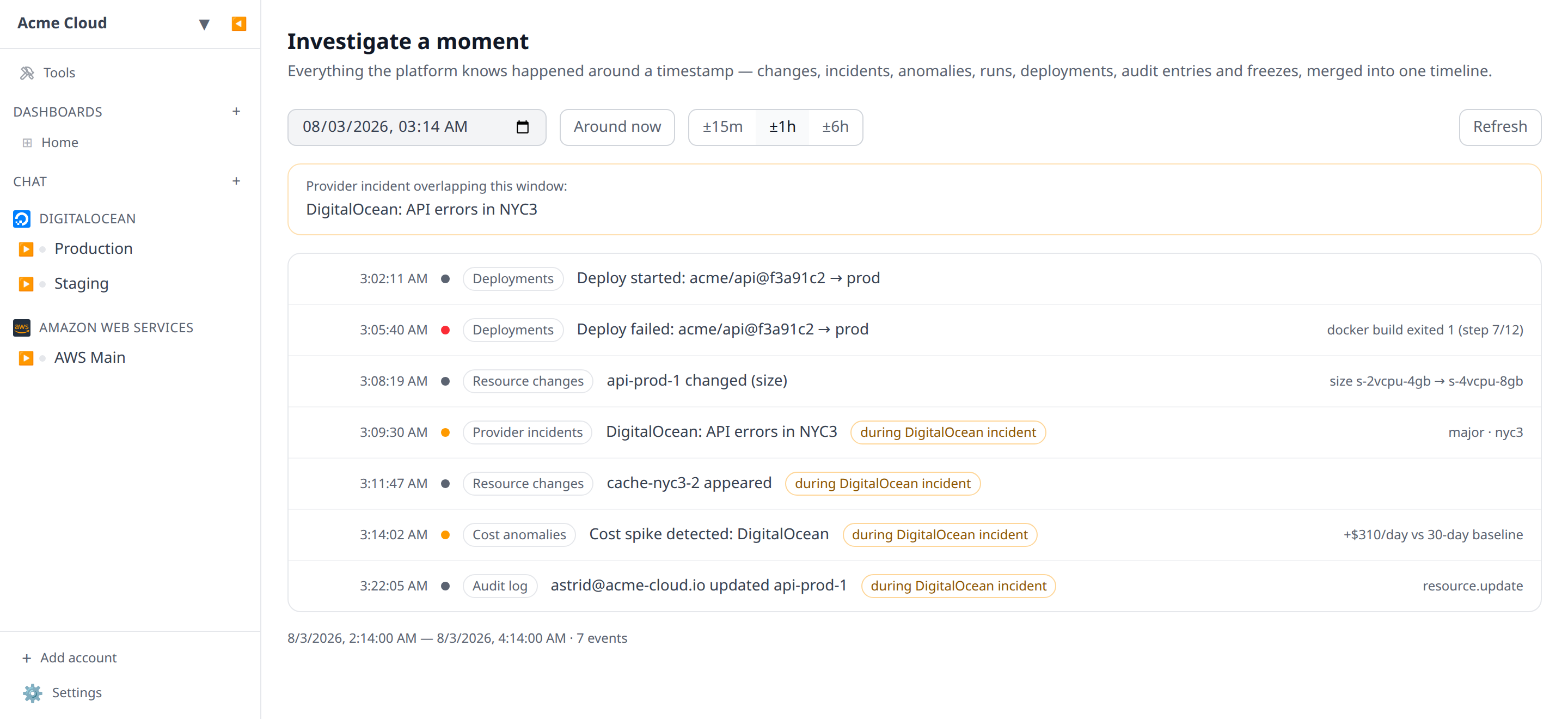The height and width of the screenshot is (719, 1568).
Task: Click incident badge on cache-nyc3-2 row
Action: (883, 483)
